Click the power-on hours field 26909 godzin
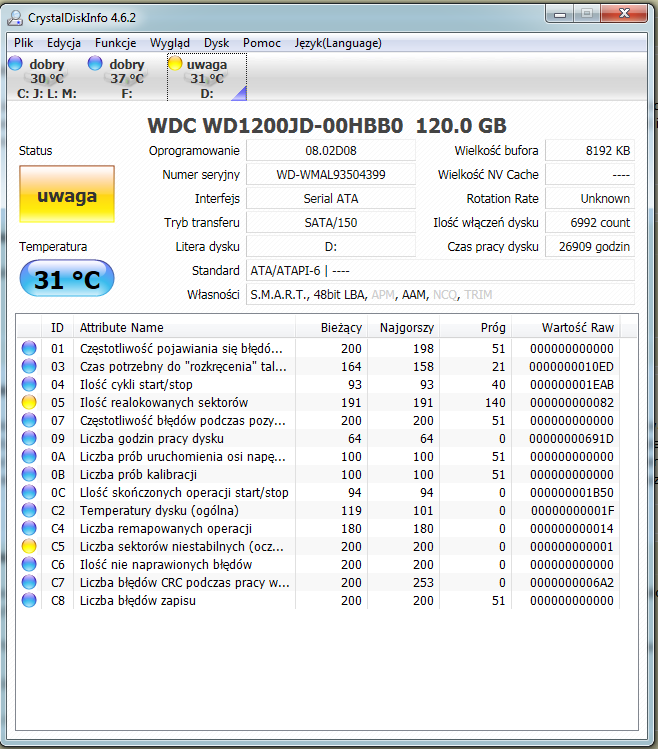Viewport: 658px width, 749px height. (590, 247)
